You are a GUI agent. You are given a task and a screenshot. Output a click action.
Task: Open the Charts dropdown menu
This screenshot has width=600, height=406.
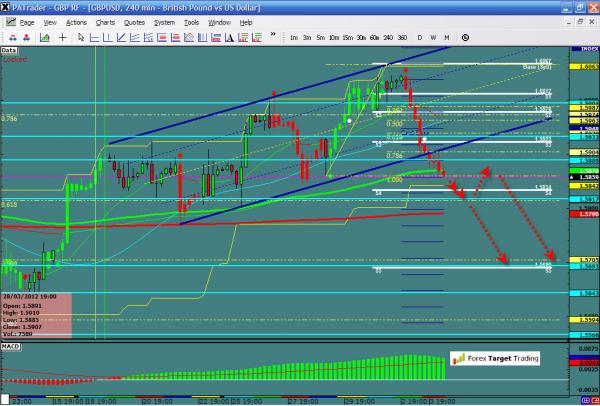(x=104, y=21)
